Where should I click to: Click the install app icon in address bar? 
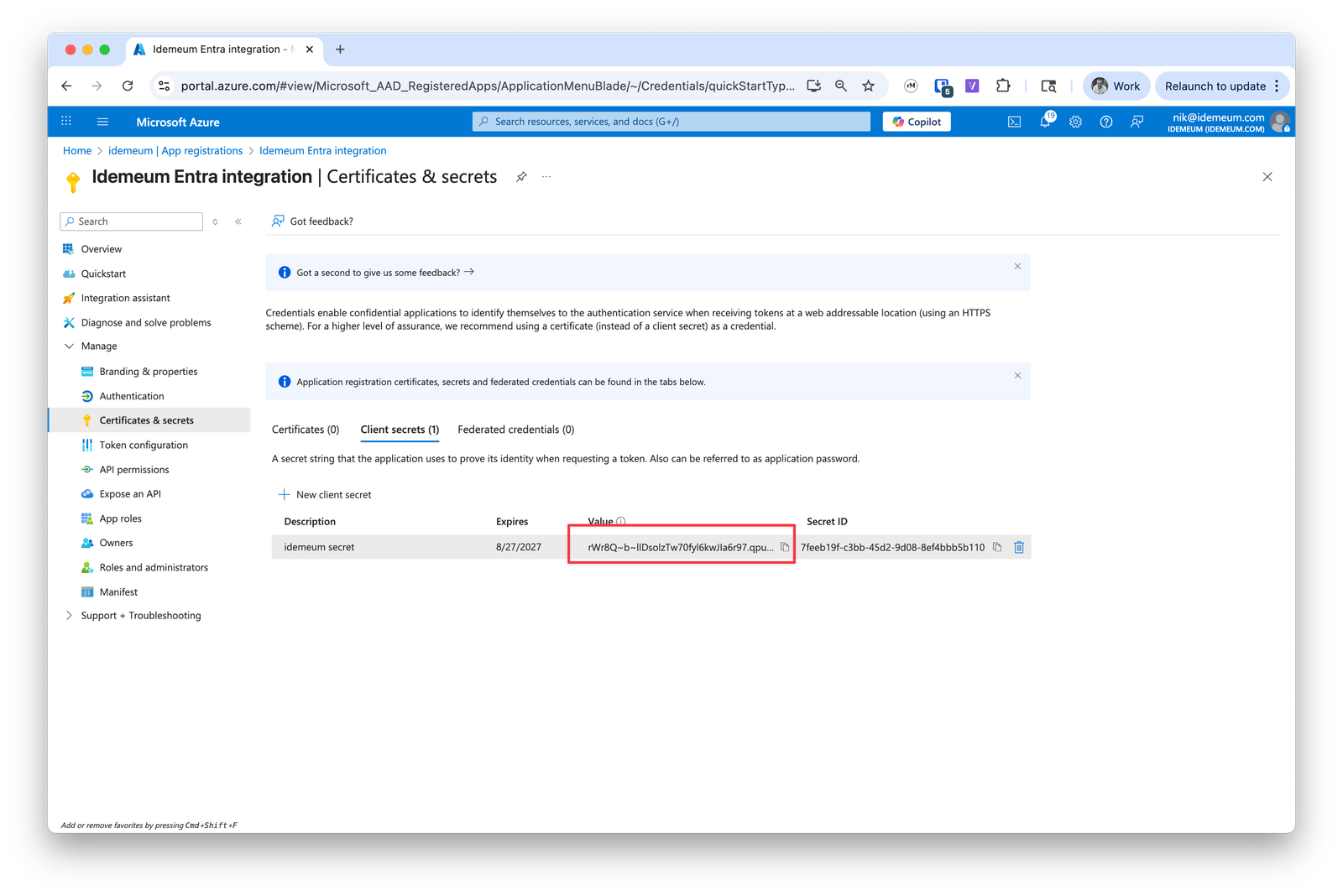813,86
